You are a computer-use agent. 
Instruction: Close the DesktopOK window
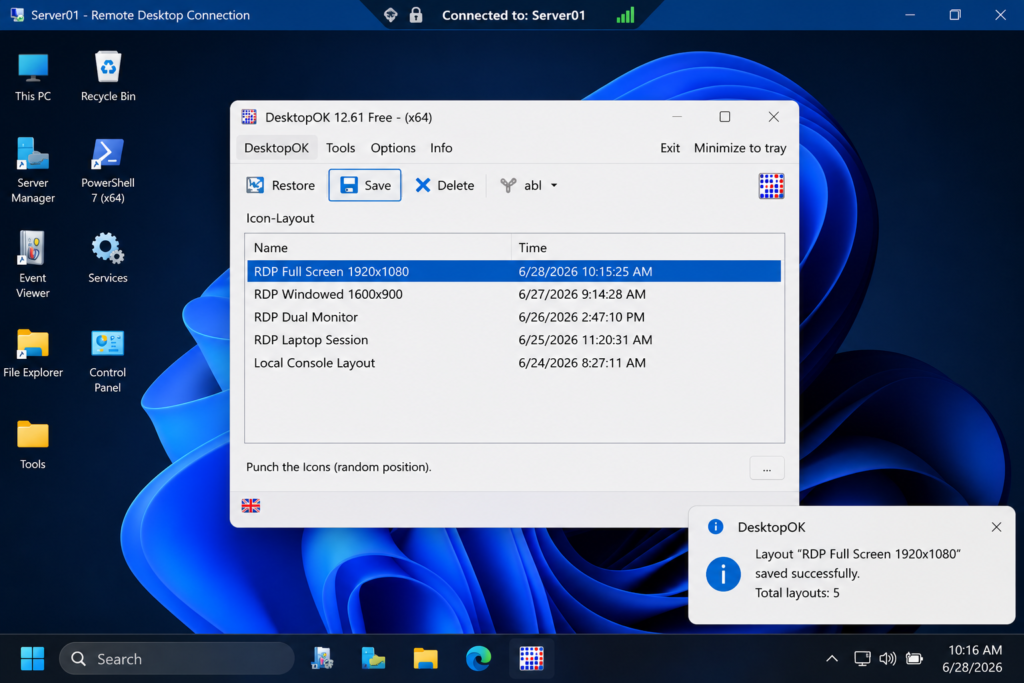coord(773,117)
